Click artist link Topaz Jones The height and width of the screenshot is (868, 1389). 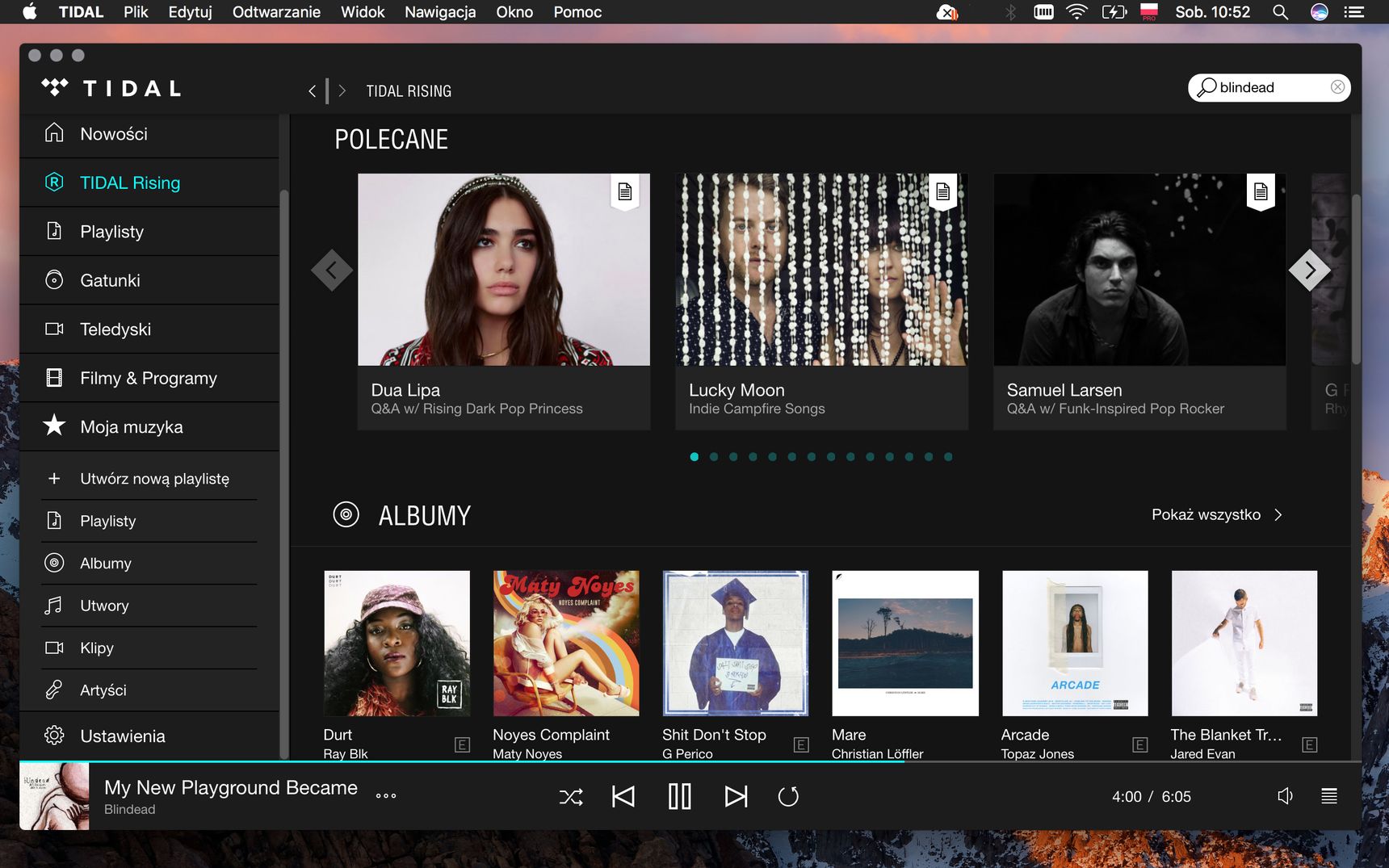(x=1038, y=753)
